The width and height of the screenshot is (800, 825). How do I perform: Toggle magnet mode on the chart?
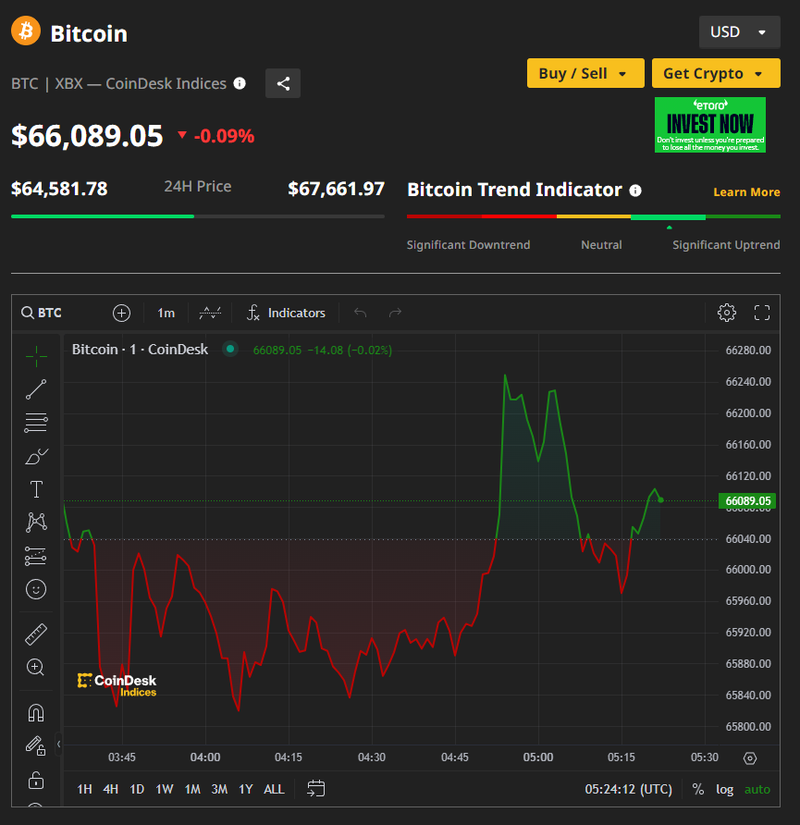click(36, 713)
